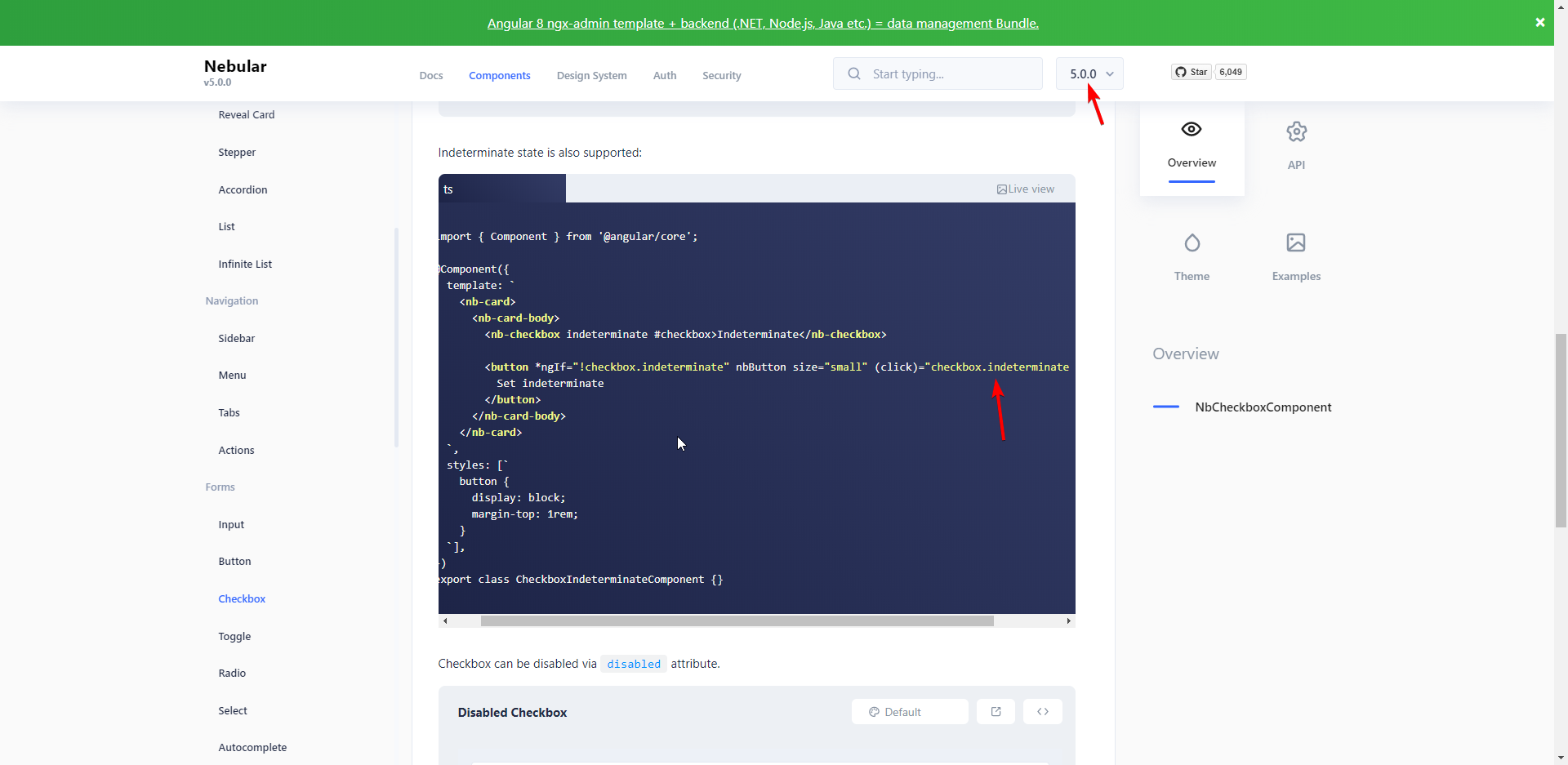Open the Components menu item
1568x765 pixels.
(x=500, y=75)
